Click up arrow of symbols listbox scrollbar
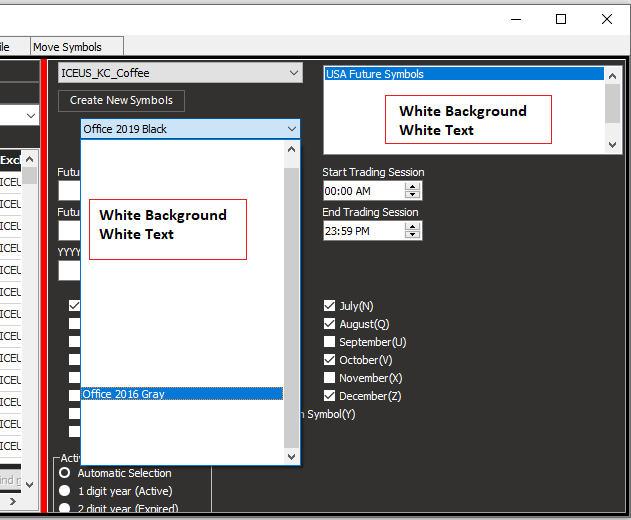 click(x=612, y=76)
